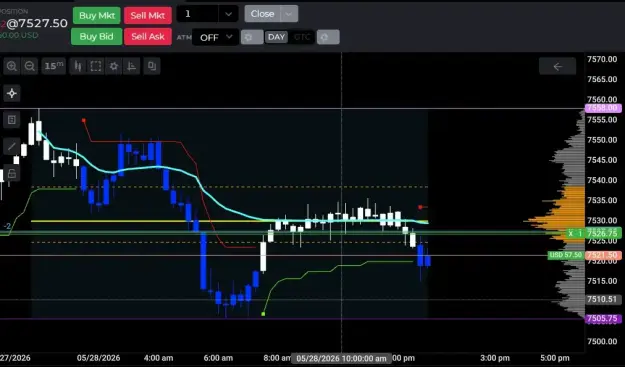
Task: Click the 4:00 am time axis label
Action: [x=158, y=358]
